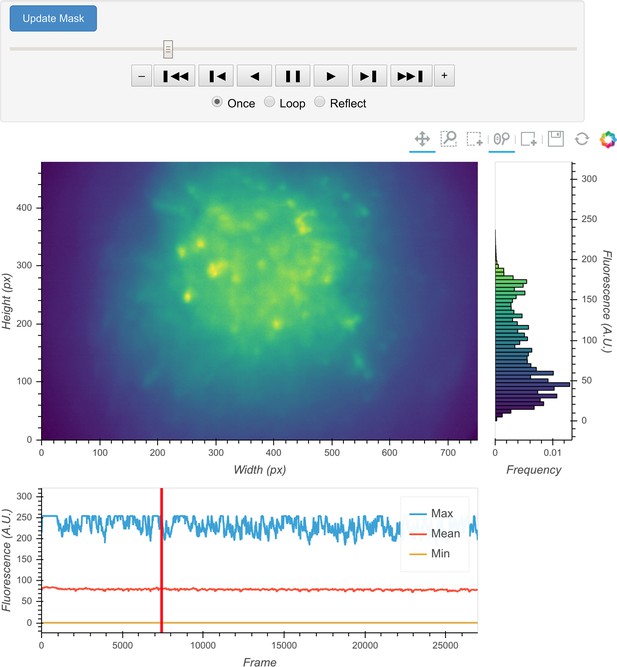
Task: Play frames forward
Action: coord(331,76)
